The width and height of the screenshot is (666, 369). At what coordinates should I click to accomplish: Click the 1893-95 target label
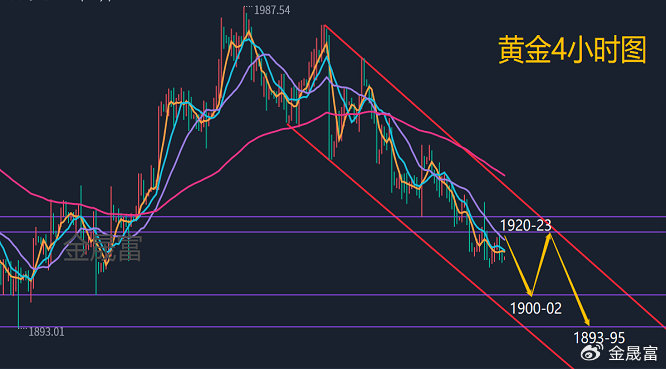point(599,338)
